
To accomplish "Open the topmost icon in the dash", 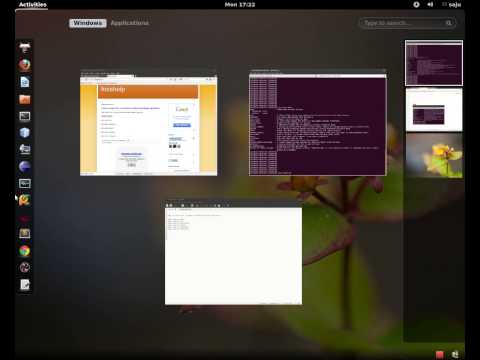I will tap(25, 48).
